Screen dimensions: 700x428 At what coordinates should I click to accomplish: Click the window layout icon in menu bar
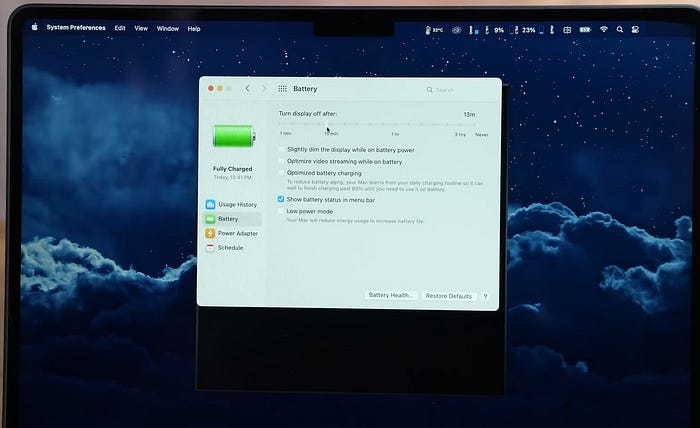coord(567,30)
